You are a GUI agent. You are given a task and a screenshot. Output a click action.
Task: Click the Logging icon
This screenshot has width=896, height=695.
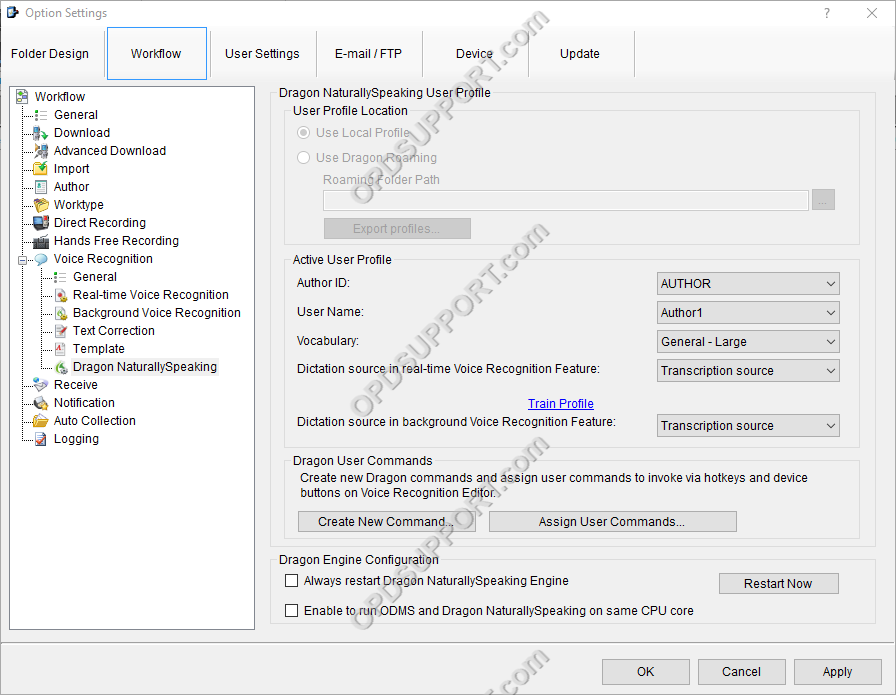coord(41,439)
